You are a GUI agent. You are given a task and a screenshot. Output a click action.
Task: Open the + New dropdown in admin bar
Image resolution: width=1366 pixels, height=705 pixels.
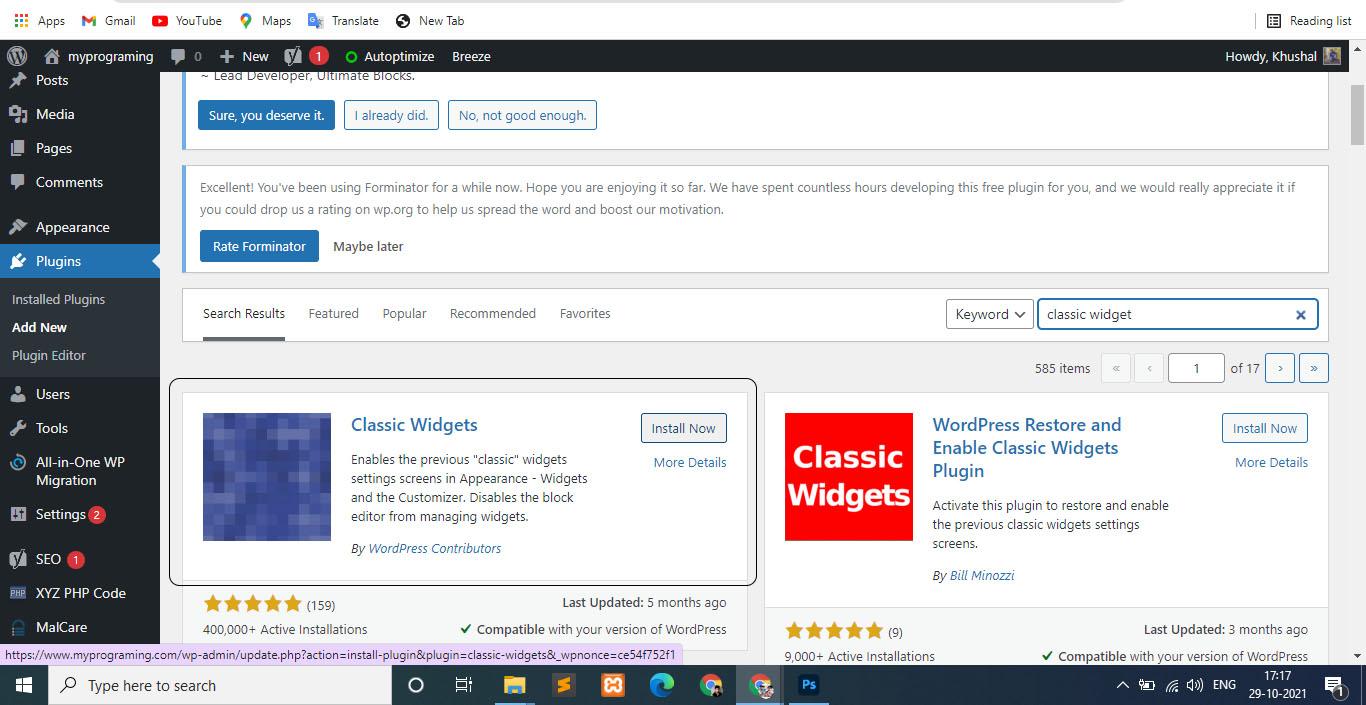coord(243,56)
